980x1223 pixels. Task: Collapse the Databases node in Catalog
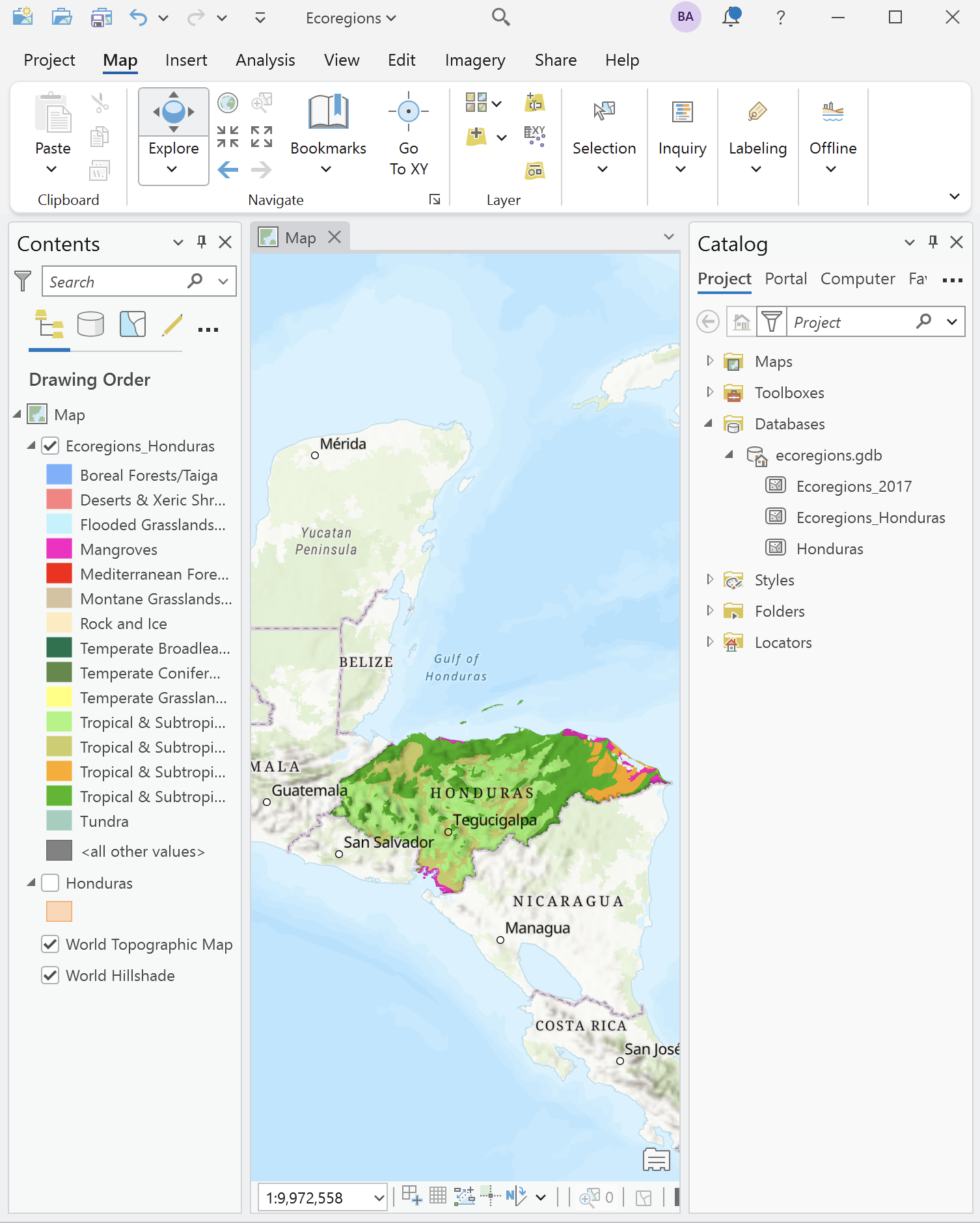709,423
